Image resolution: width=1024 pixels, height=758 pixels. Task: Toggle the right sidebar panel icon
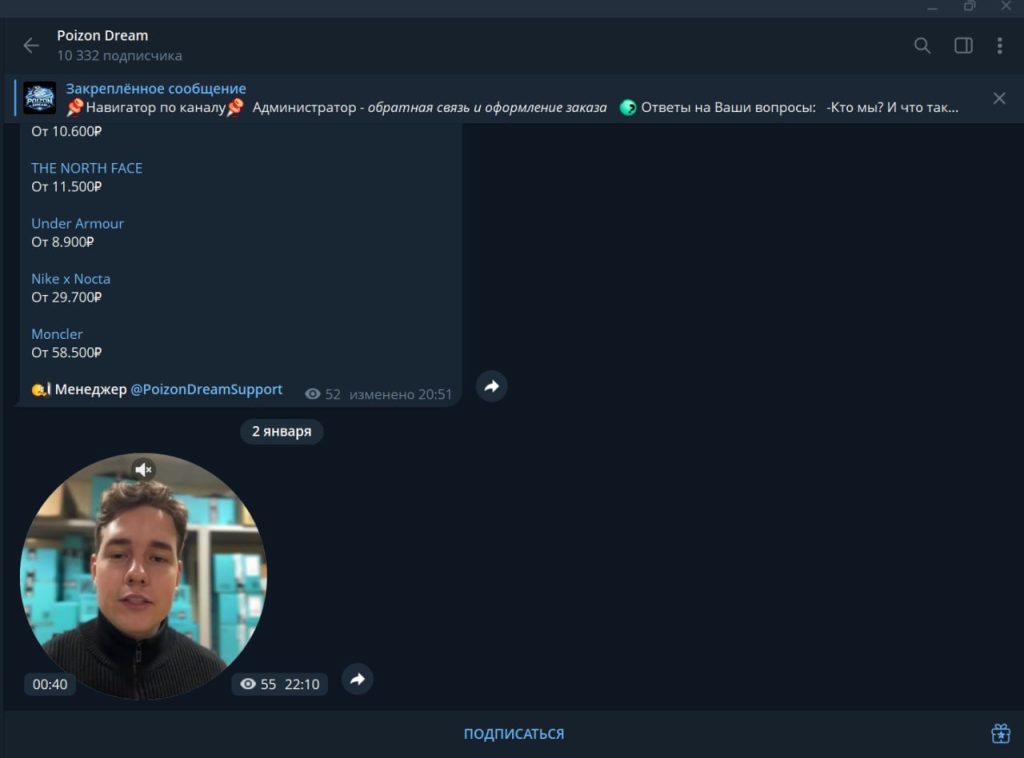(x=963, y=45)
